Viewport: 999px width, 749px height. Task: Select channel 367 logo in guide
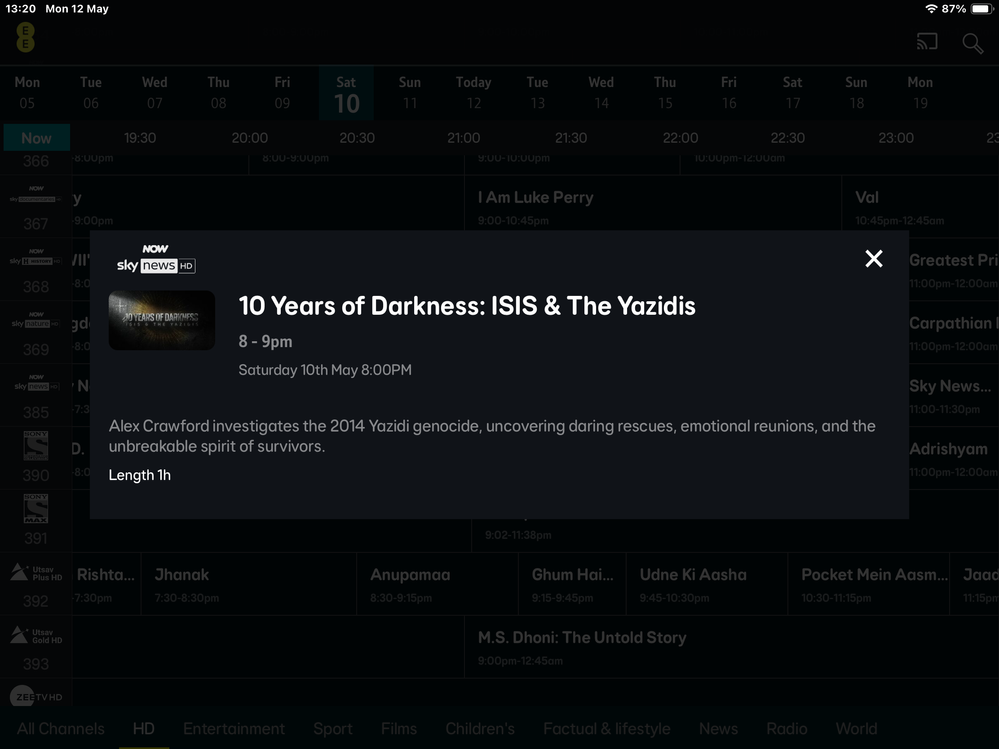tap(36, 195)
